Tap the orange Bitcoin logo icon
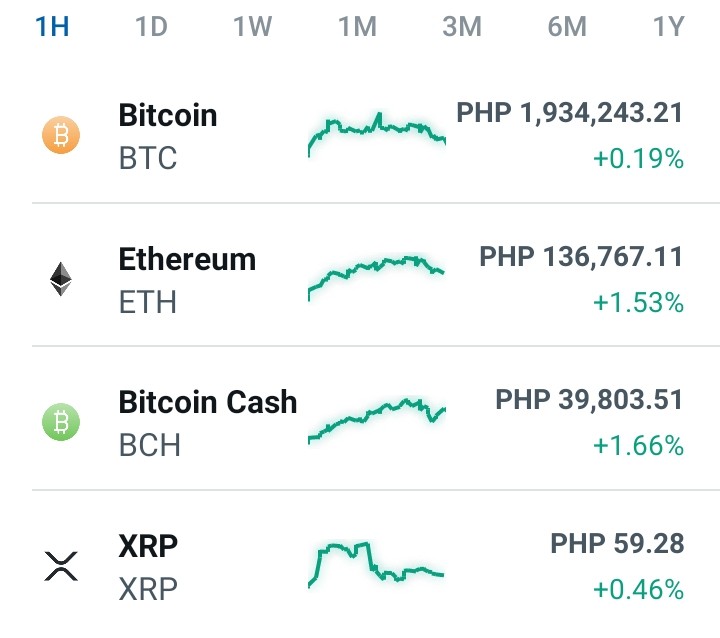Image resolution: width=720 pixels, height=638 pixels. click(61, 135)
